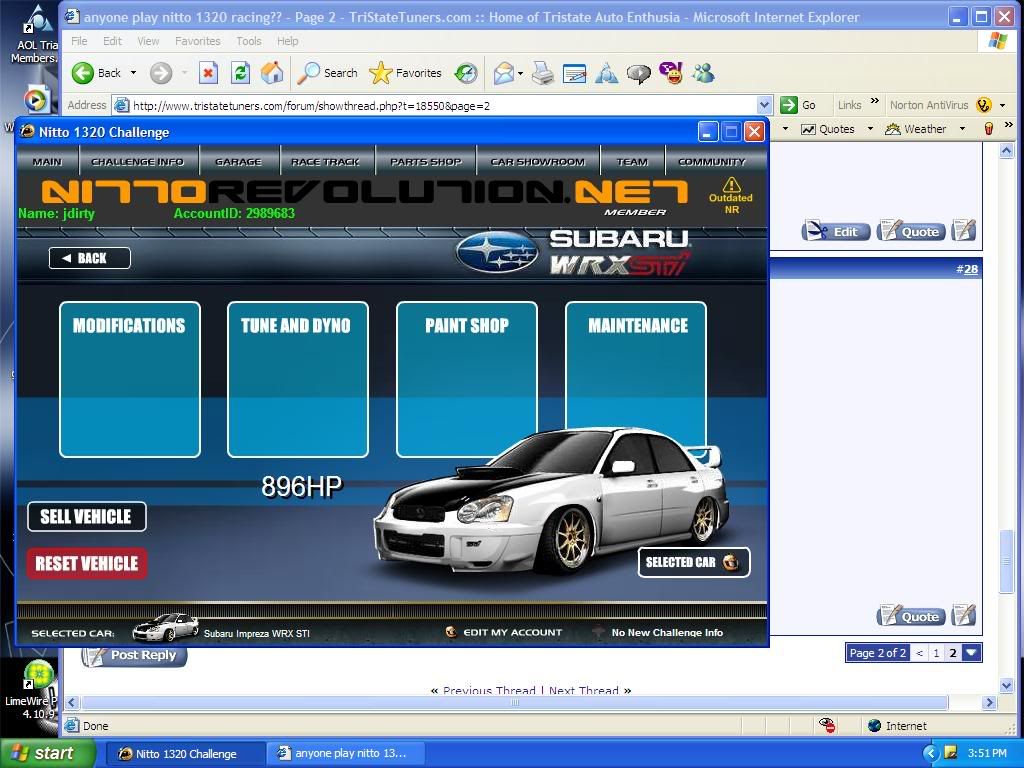Image resolution: width=1024 pixels, height=768 pixels.
Task: Click the Windows Messenger people icon
Action: pos(703,73)
